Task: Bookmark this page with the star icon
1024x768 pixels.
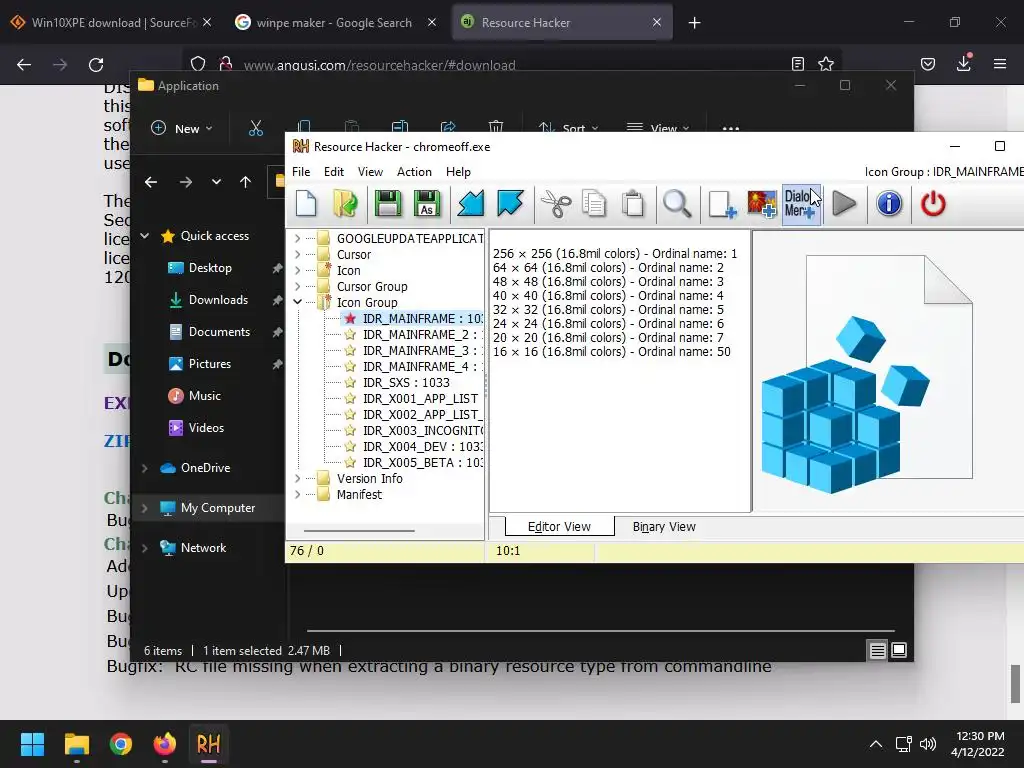Action: (x=826, y=64)
